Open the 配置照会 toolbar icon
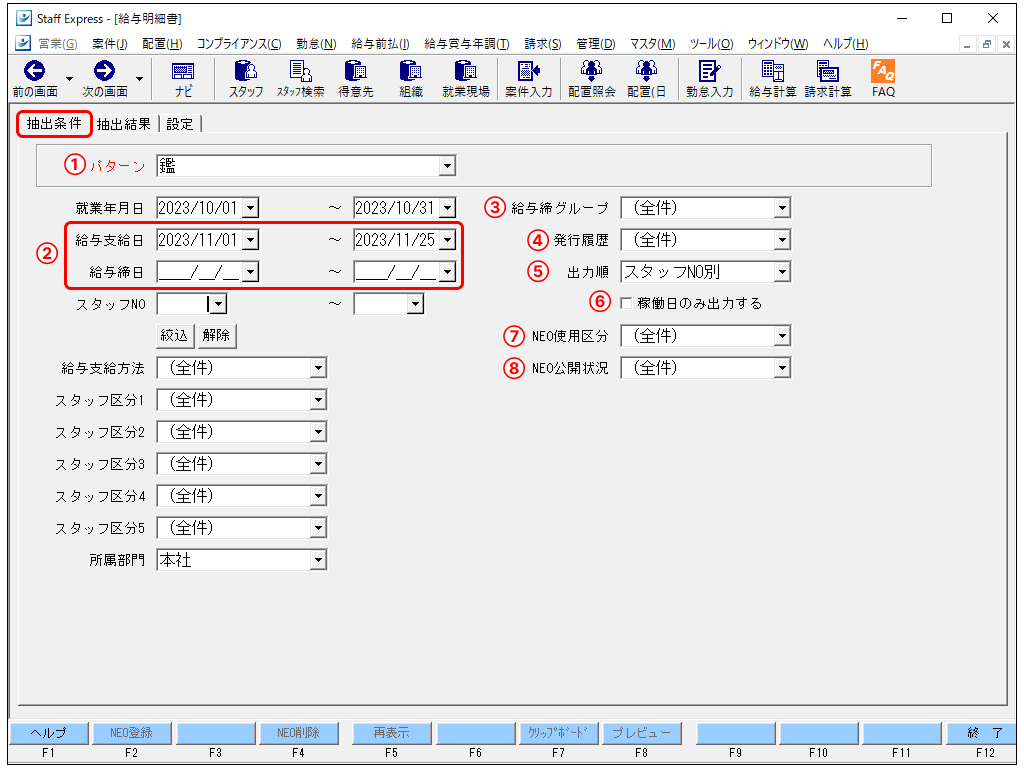The height and width of the screenshot is (768, 1024). [591, 71]
